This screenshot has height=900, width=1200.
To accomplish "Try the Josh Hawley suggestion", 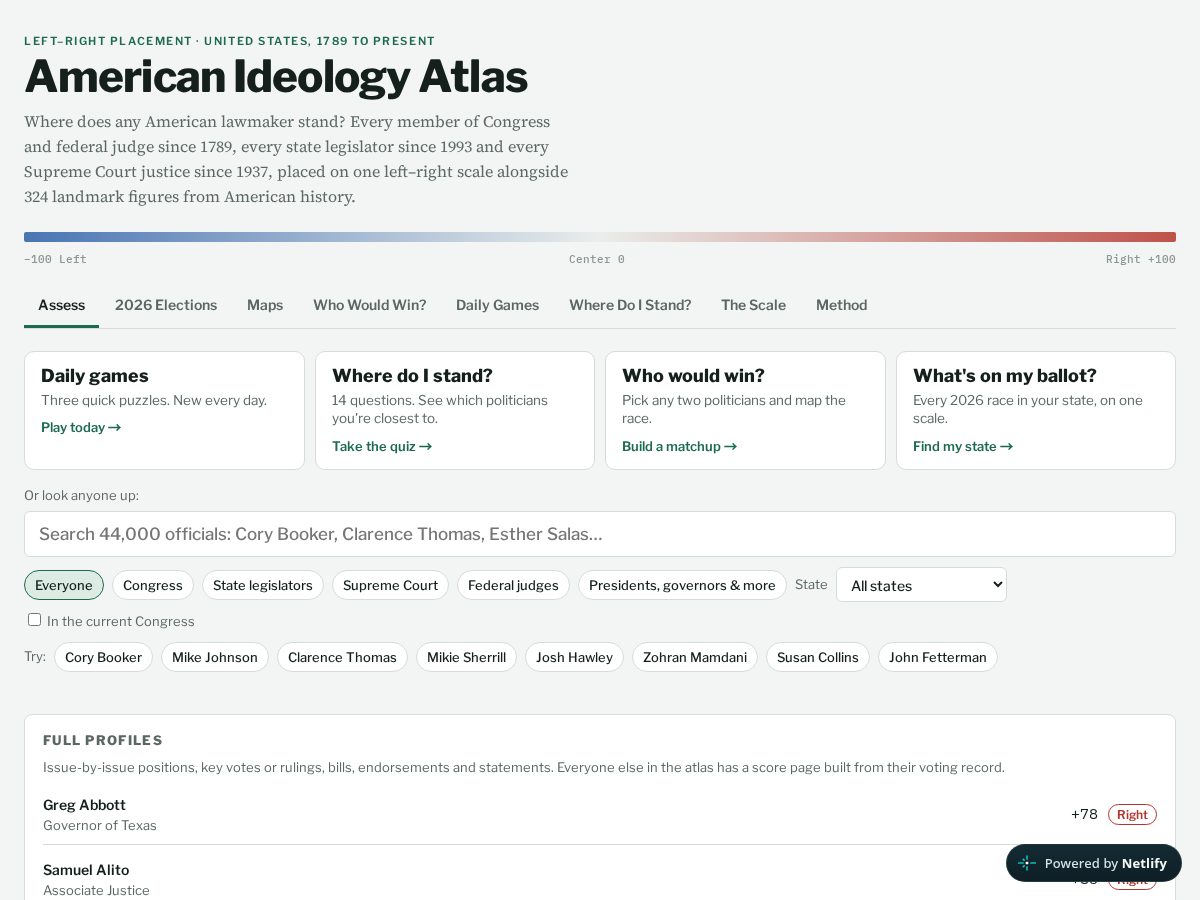I will (x=574, y=657).
